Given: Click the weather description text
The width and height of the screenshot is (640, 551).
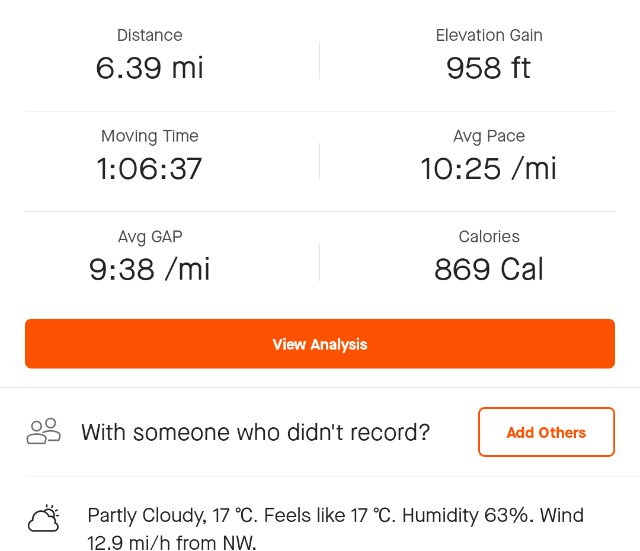Looking at the screenshot, I should click(x=336, y=529).
